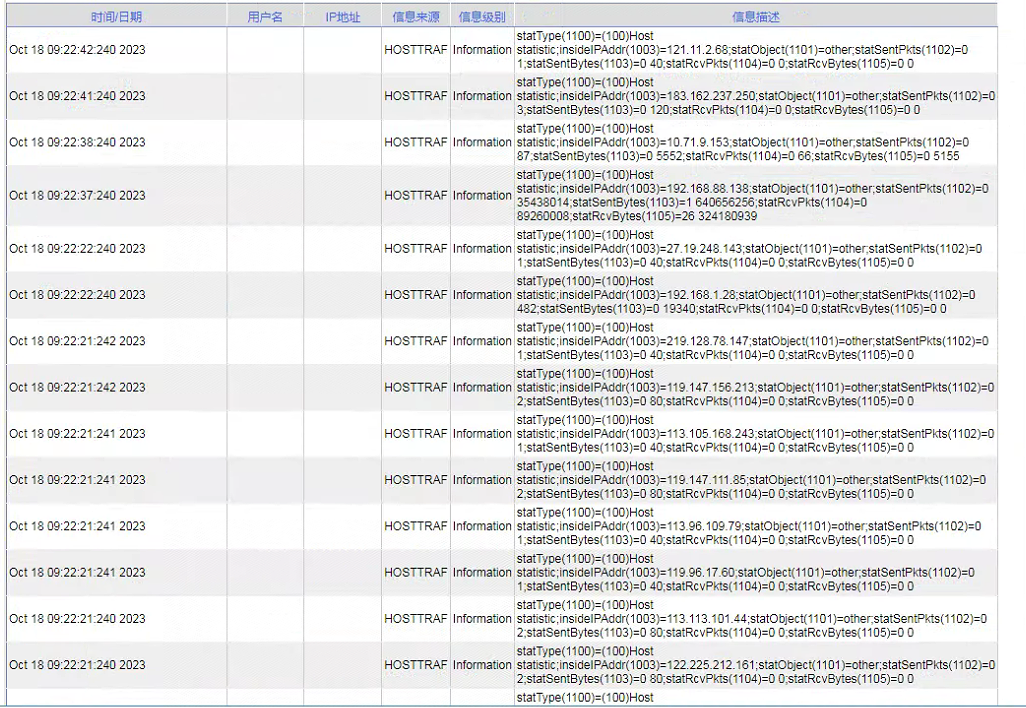Select the timestamp in the 219.128.78.147 row
The width and height of the screenshot is (1026, 708).
[77, 342]
